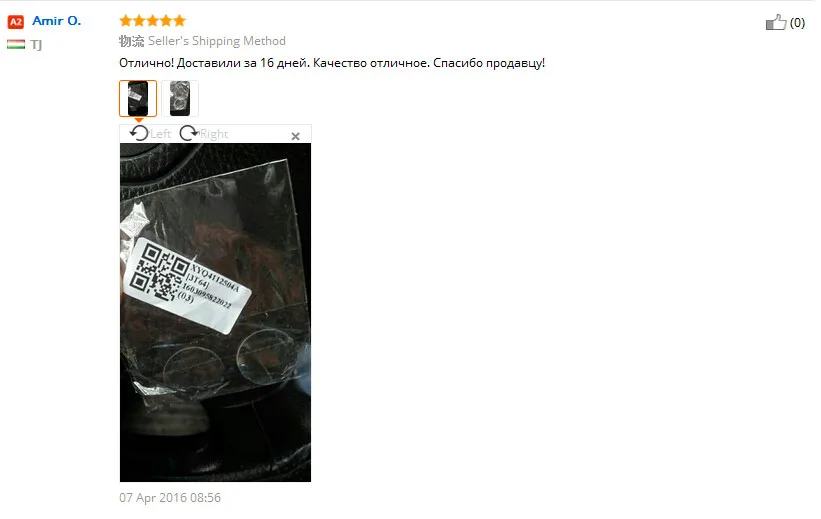Click the (0) helpful vote count

[x=797, y=23]
